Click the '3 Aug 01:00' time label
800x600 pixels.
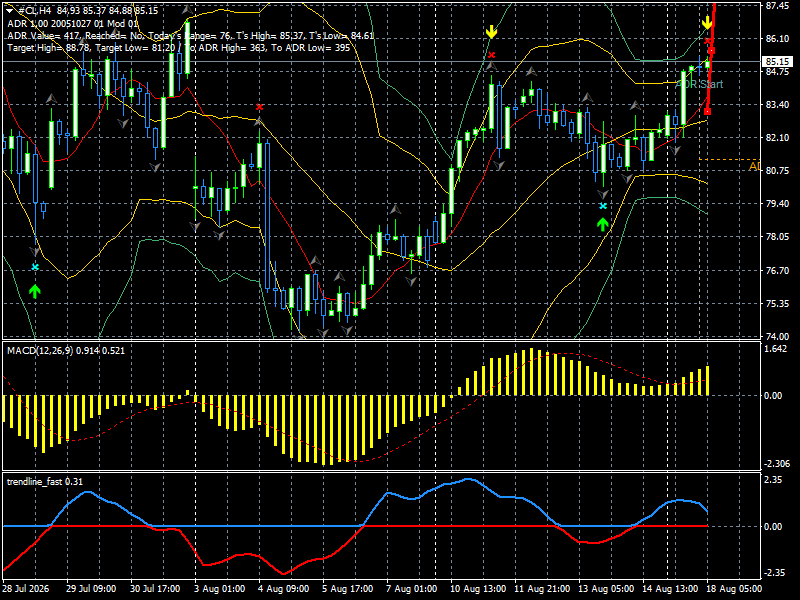(x=219, y=589)
